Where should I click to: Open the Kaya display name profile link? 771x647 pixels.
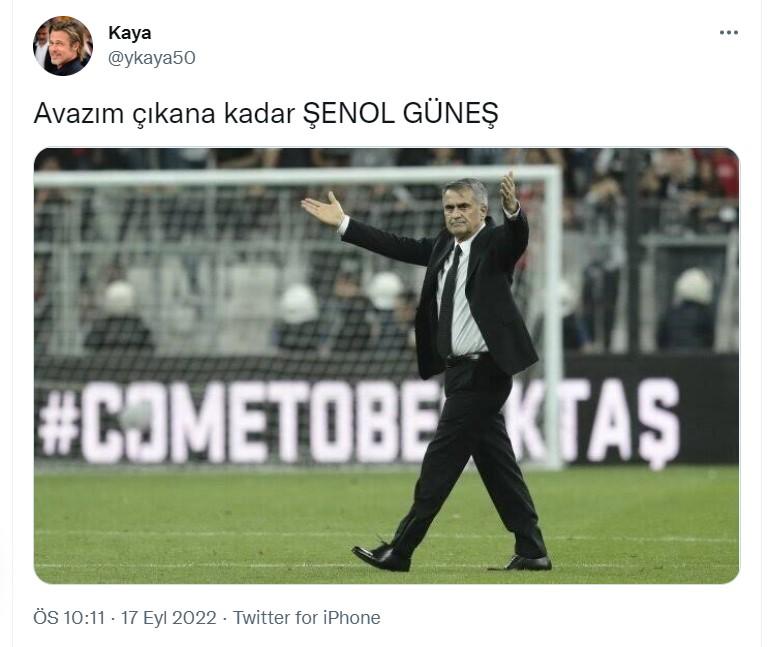click(129, 33)
